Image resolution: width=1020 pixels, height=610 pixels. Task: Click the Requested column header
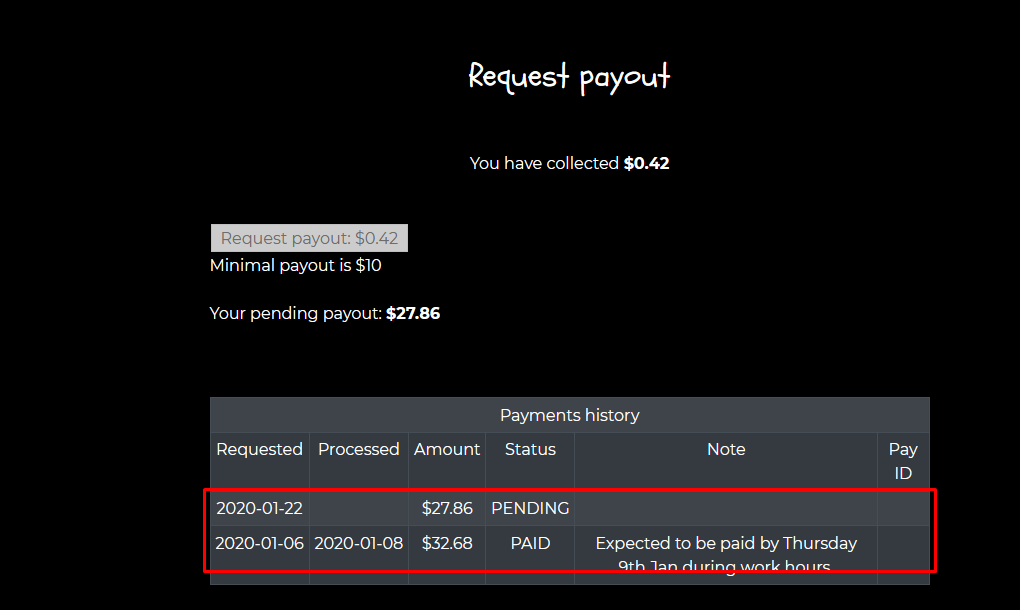[x=259, y=449]
